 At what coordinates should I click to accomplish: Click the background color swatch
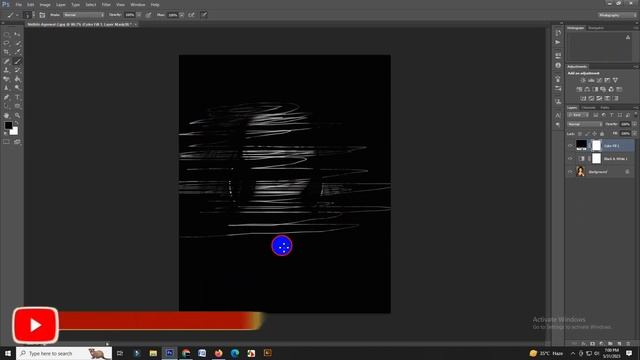15,132
